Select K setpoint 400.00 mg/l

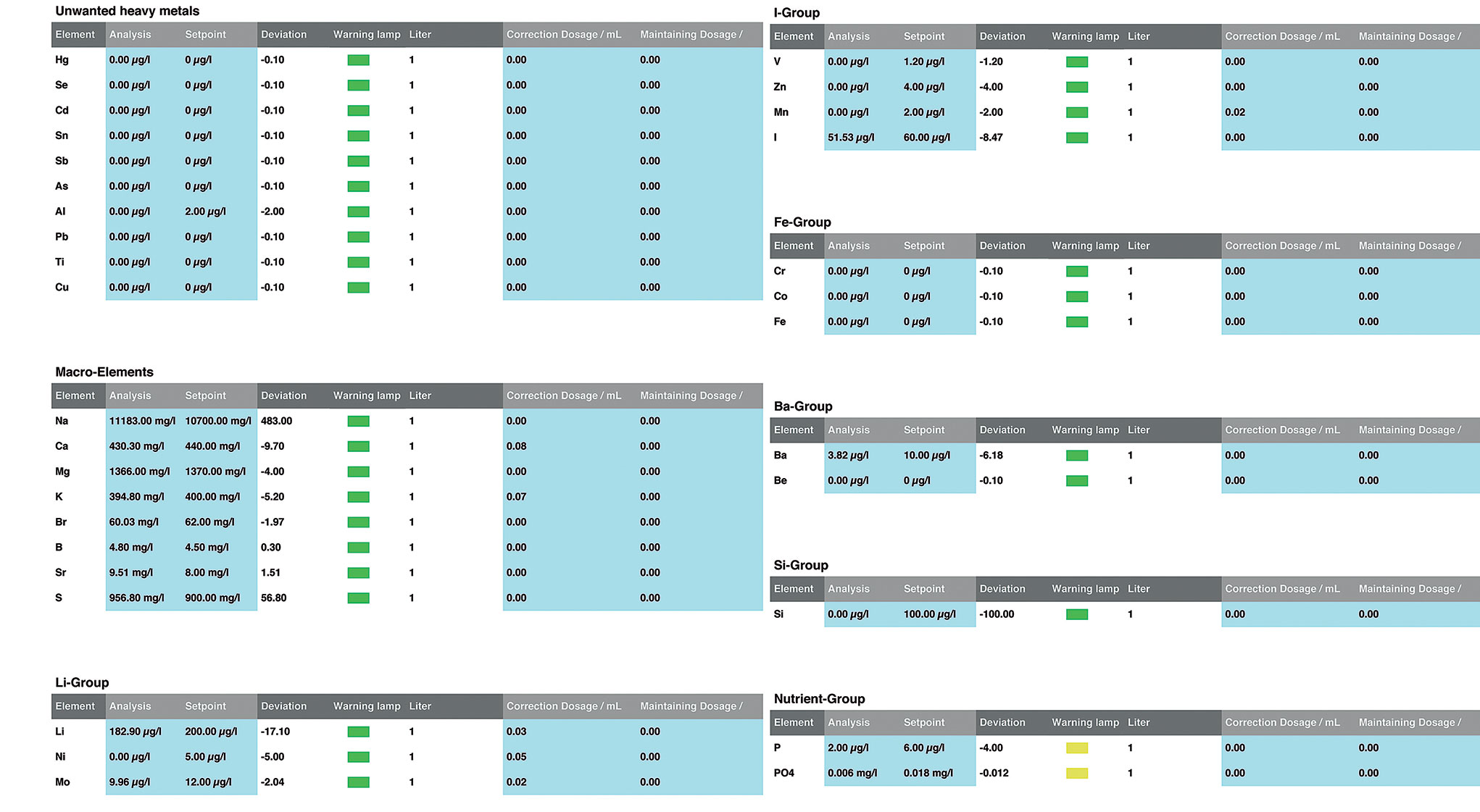click(x=212, y=497)
